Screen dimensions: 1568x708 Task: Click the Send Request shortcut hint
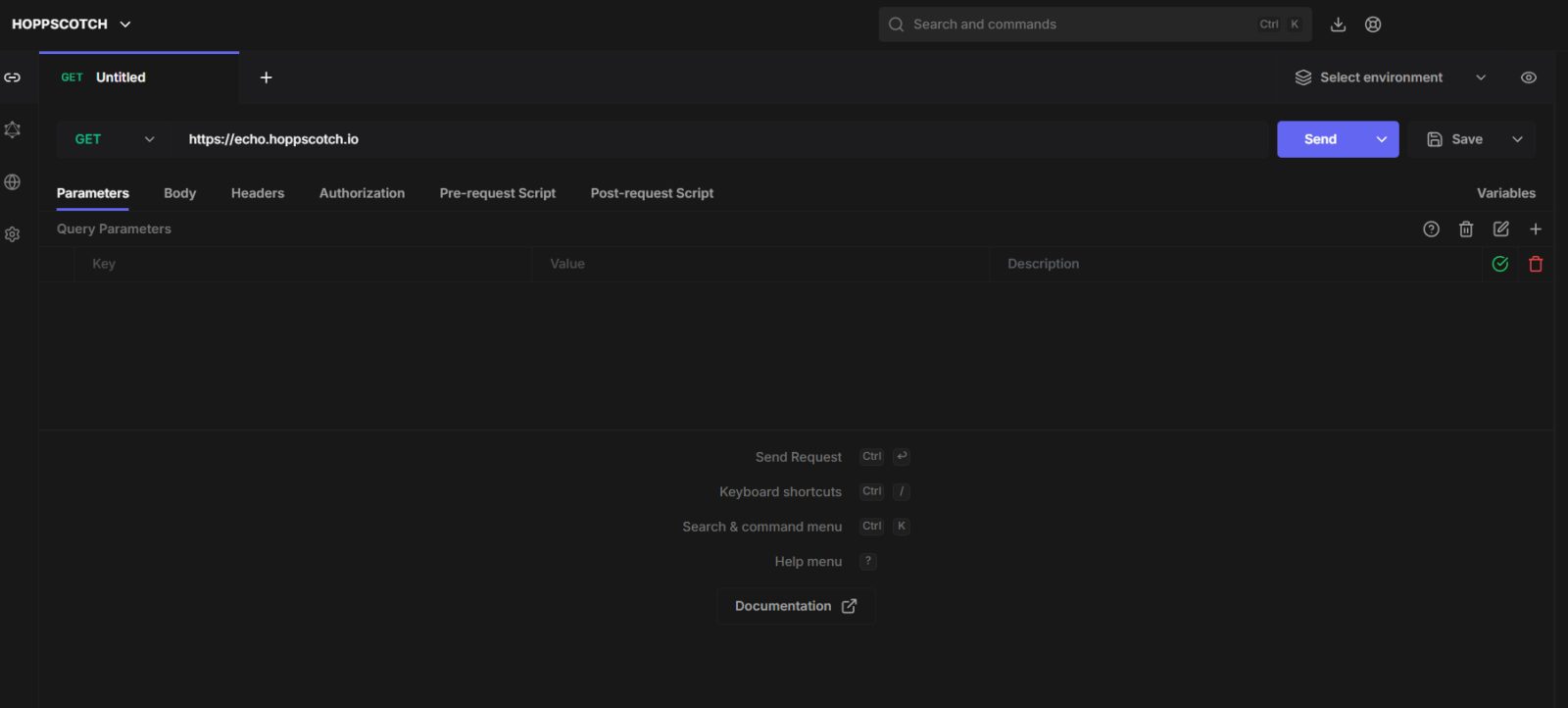tap(799, 457)
